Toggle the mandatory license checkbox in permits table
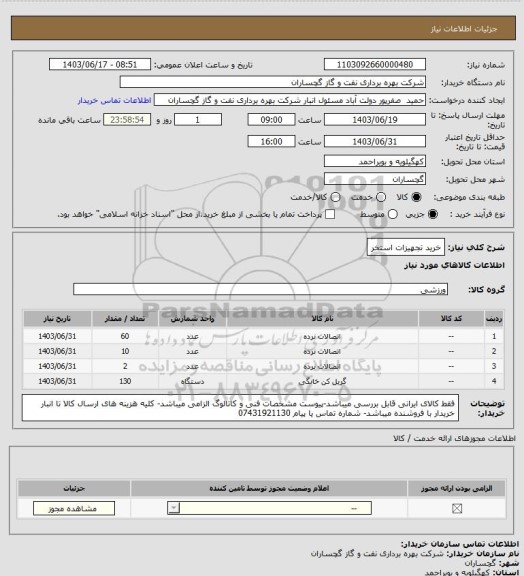Image resolution: width=524 pixels, height=576 pixels. point(457,508)
